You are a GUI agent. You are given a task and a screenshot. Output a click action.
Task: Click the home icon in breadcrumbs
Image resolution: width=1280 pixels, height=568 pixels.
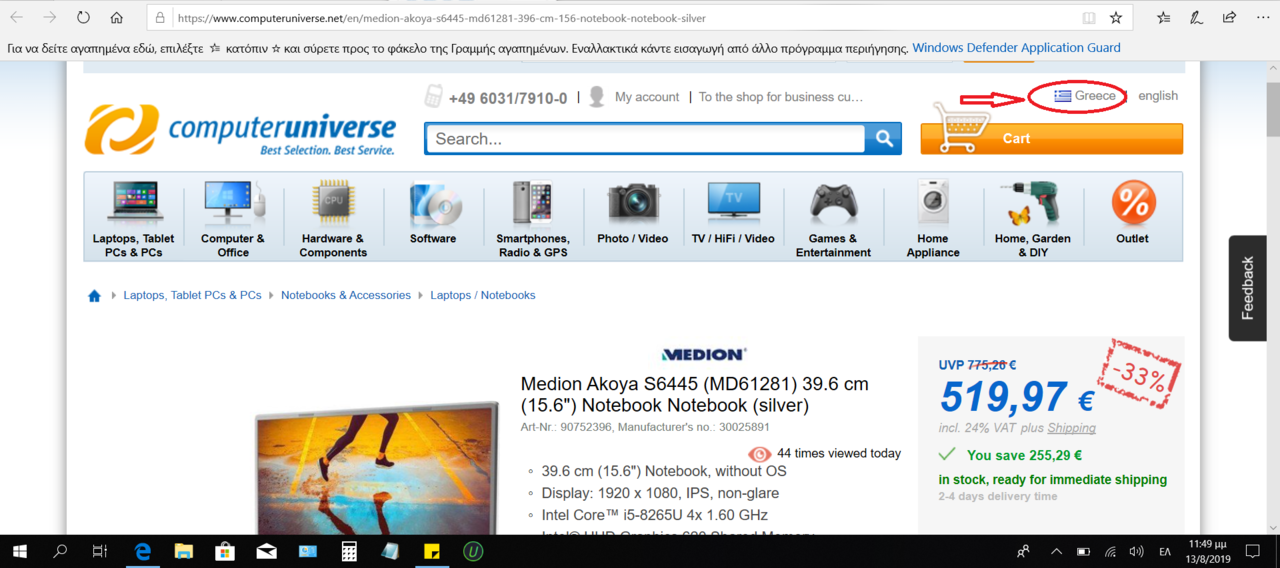click(94, 296)
